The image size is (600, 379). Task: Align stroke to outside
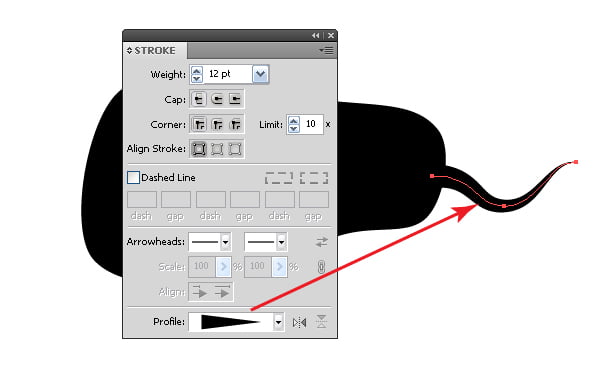click(x=235, y=149)
